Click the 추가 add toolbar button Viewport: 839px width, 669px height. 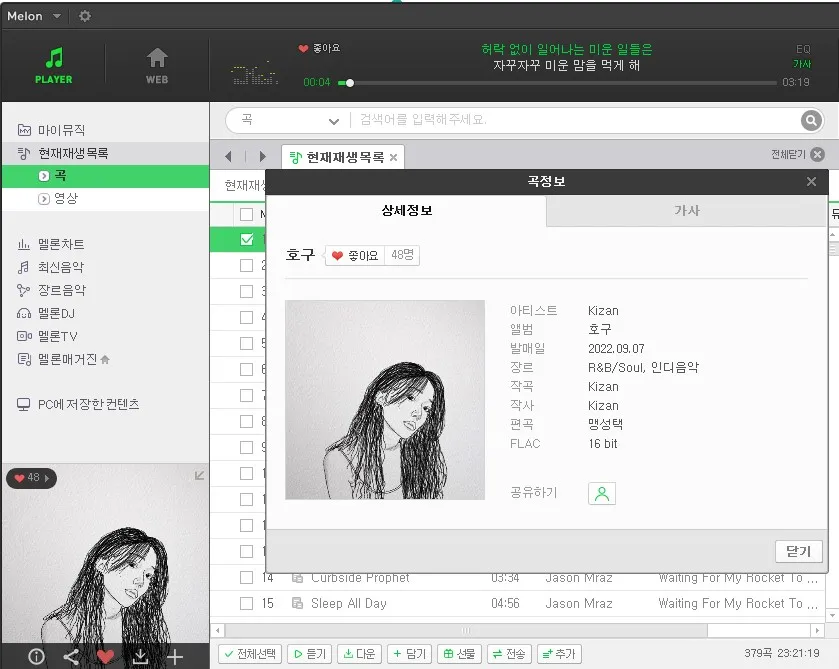[559, 654]
